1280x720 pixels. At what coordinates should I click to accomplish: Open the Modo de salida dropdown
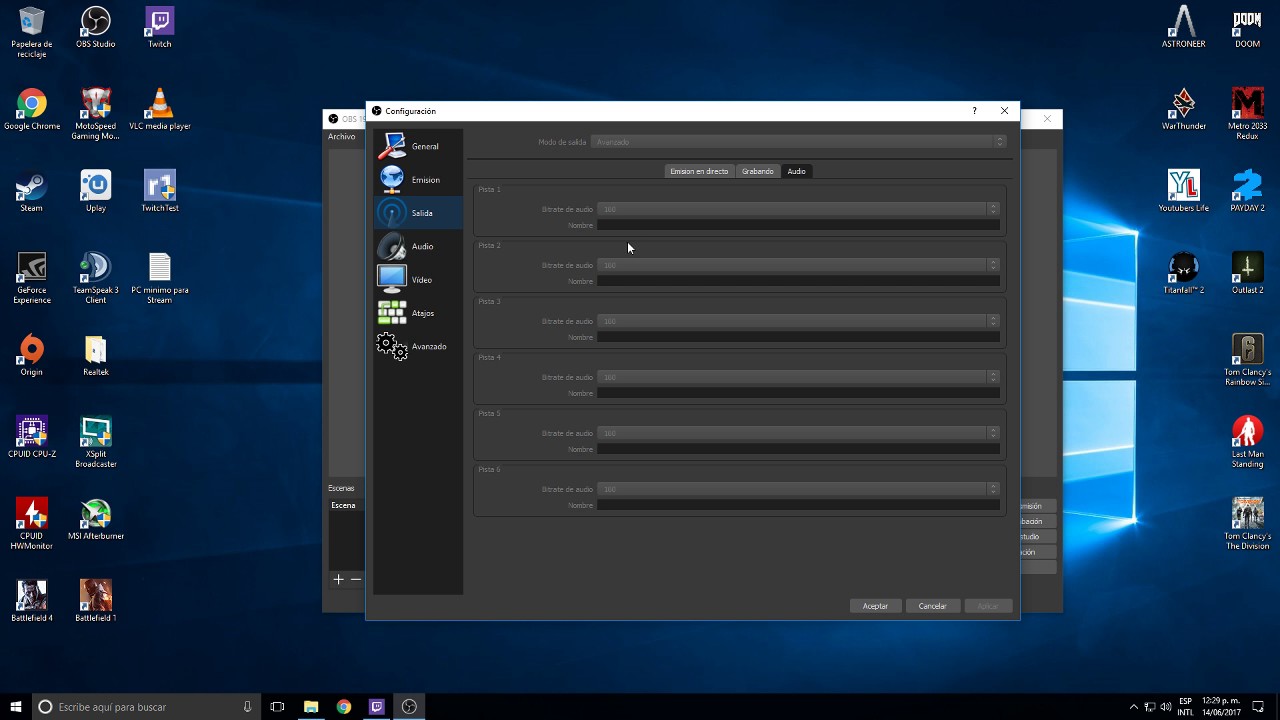(x=798, y=142)
